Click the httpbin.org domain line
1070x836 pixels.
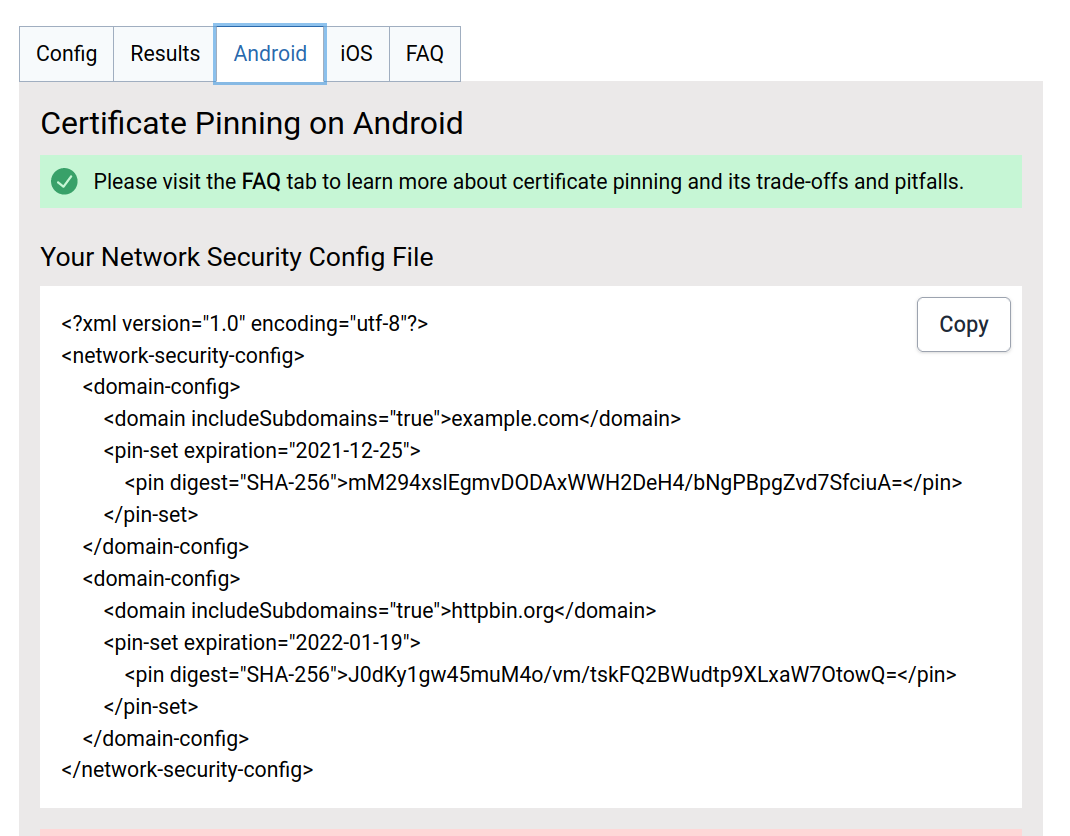pyautogui.click(x=380, y=611)
